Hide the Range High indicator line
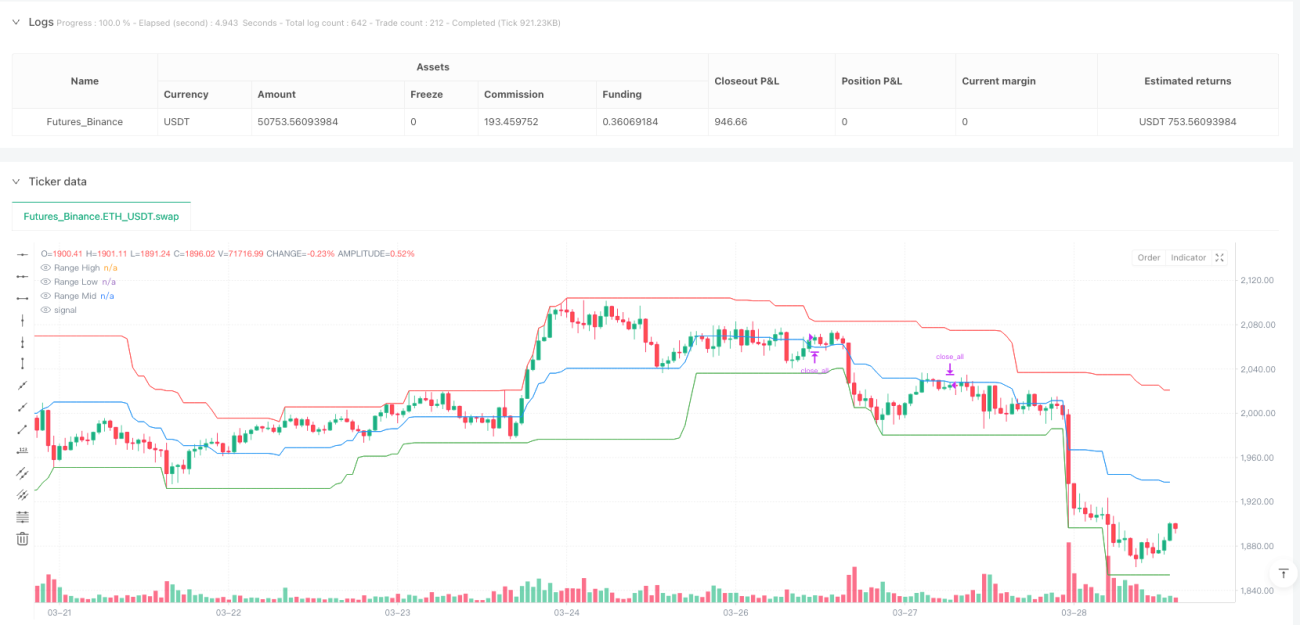 (x=45, y=268)
